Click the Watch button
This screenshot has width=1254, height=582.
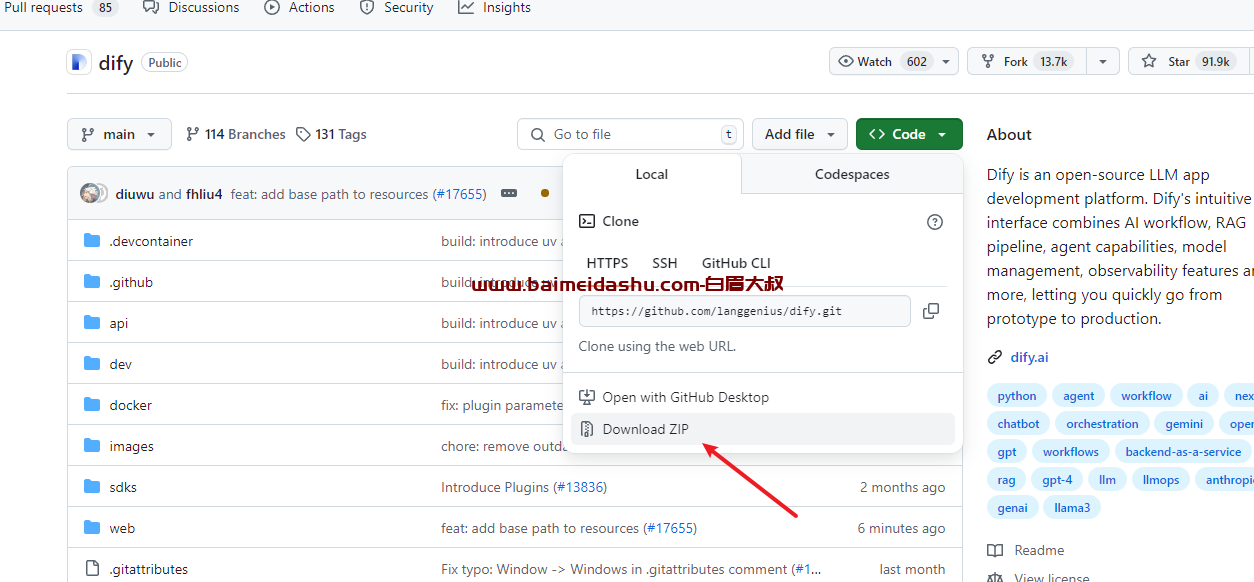[894, 62]
